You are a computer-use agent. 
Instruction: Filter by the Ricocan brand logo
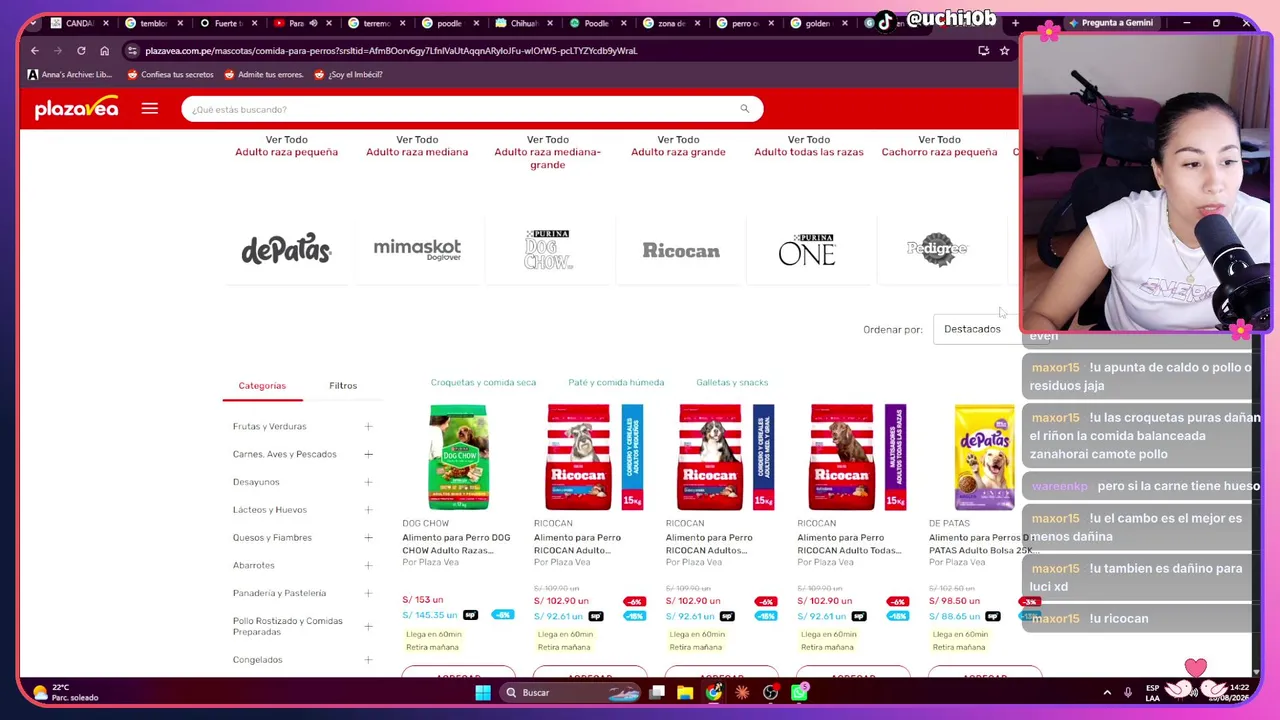(680, 250)
